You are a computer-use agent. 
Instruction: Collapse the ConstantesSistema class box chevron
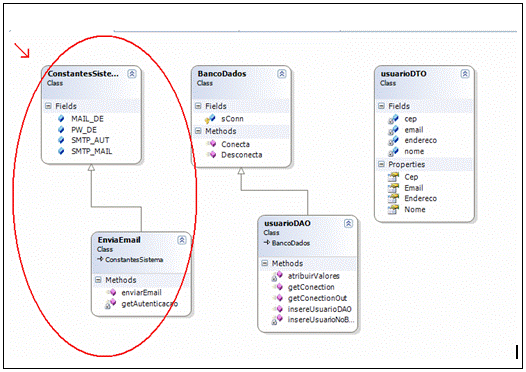(132, 74)
